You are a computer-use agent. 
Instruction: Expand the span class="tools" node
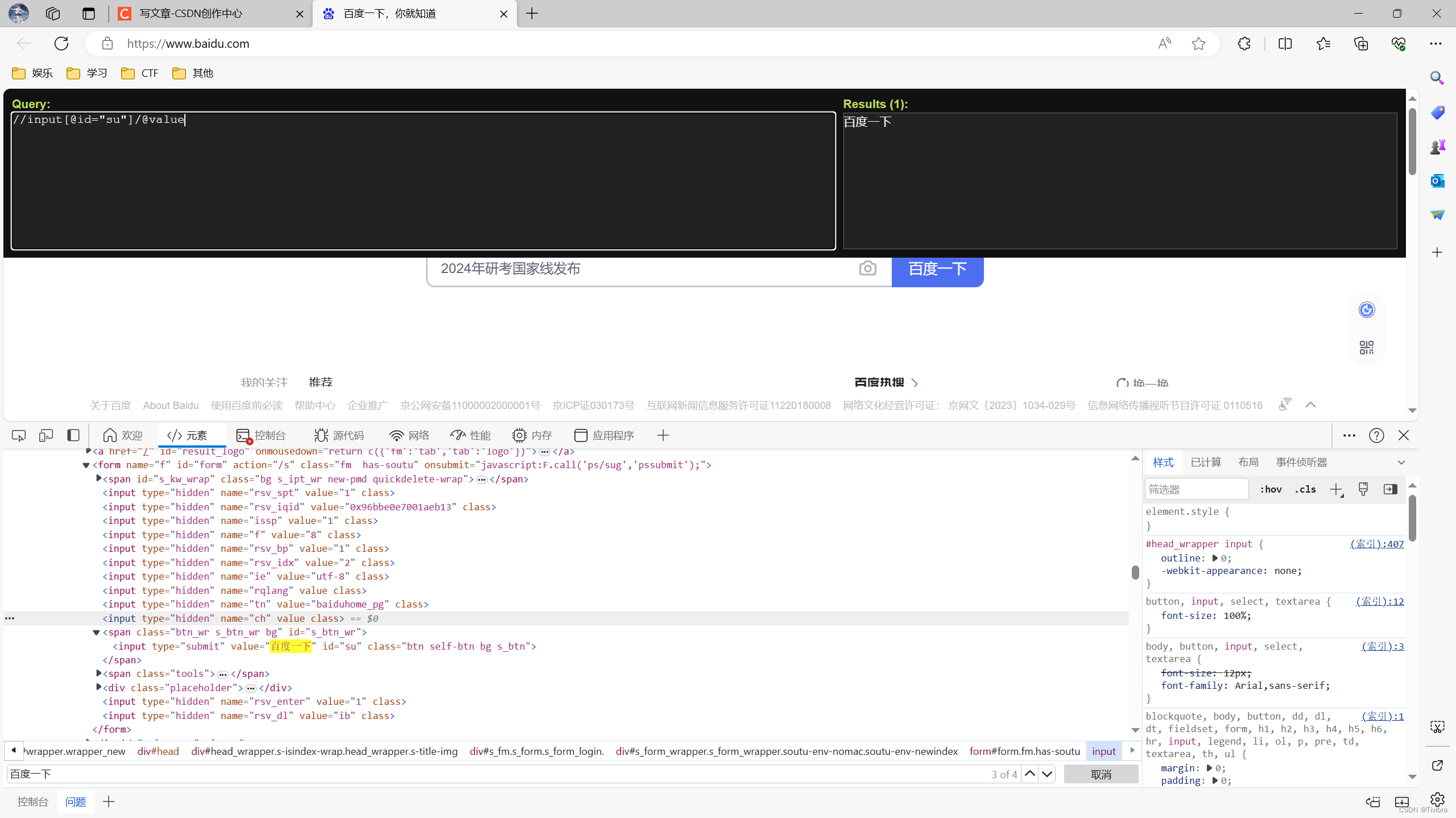tap(99, 674)
